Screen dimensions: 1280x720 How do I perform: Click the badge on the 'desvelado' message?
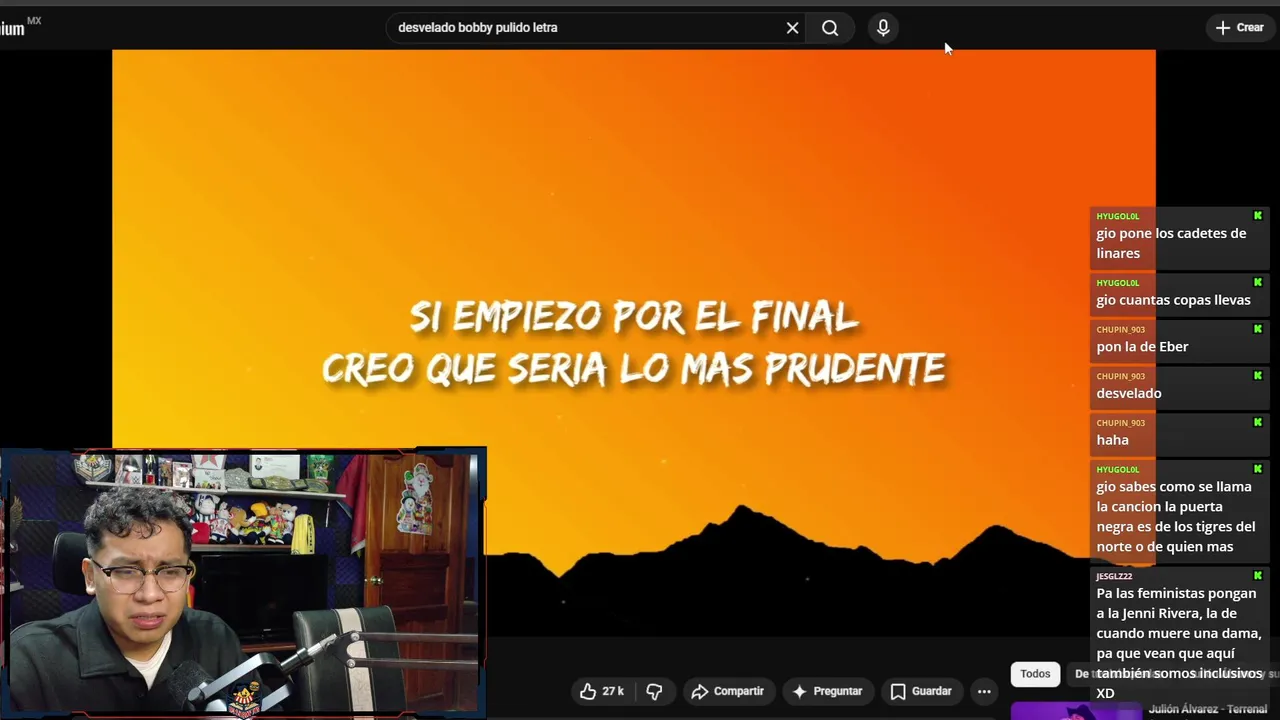tap(1258, 375)
